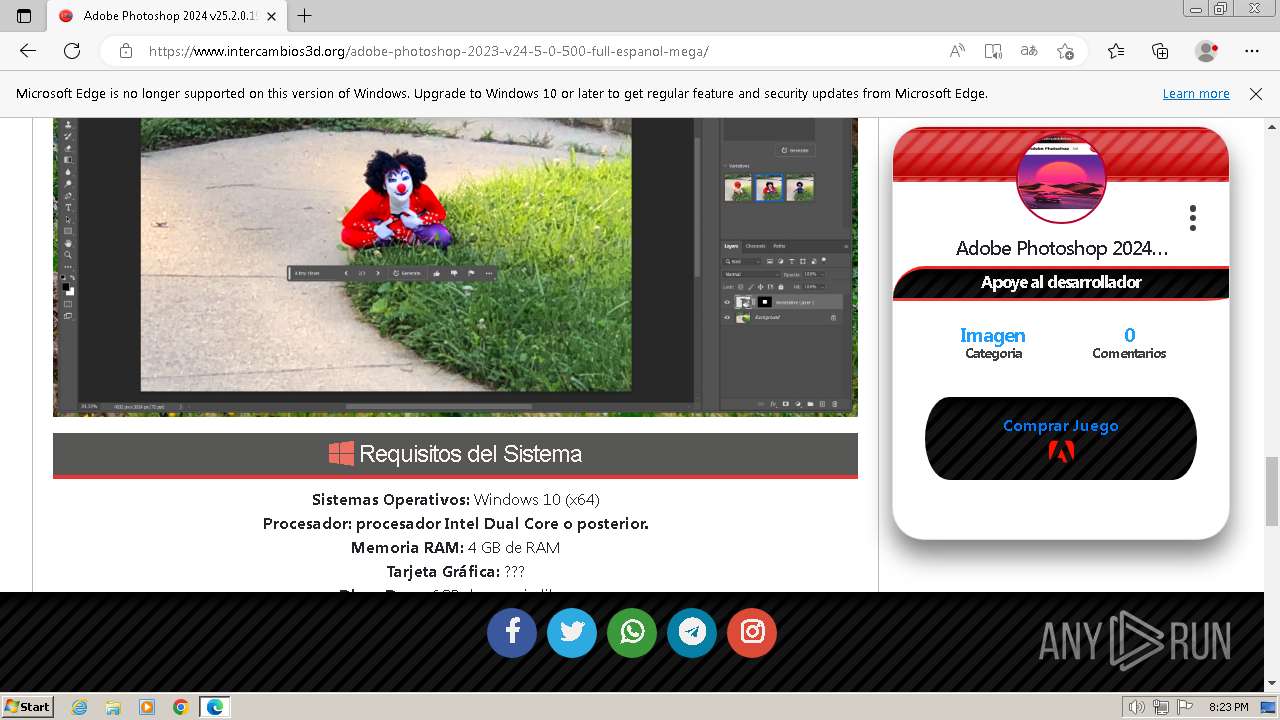View site information via the lock icon
The image size is (1280, 720).
pos(125,51)
